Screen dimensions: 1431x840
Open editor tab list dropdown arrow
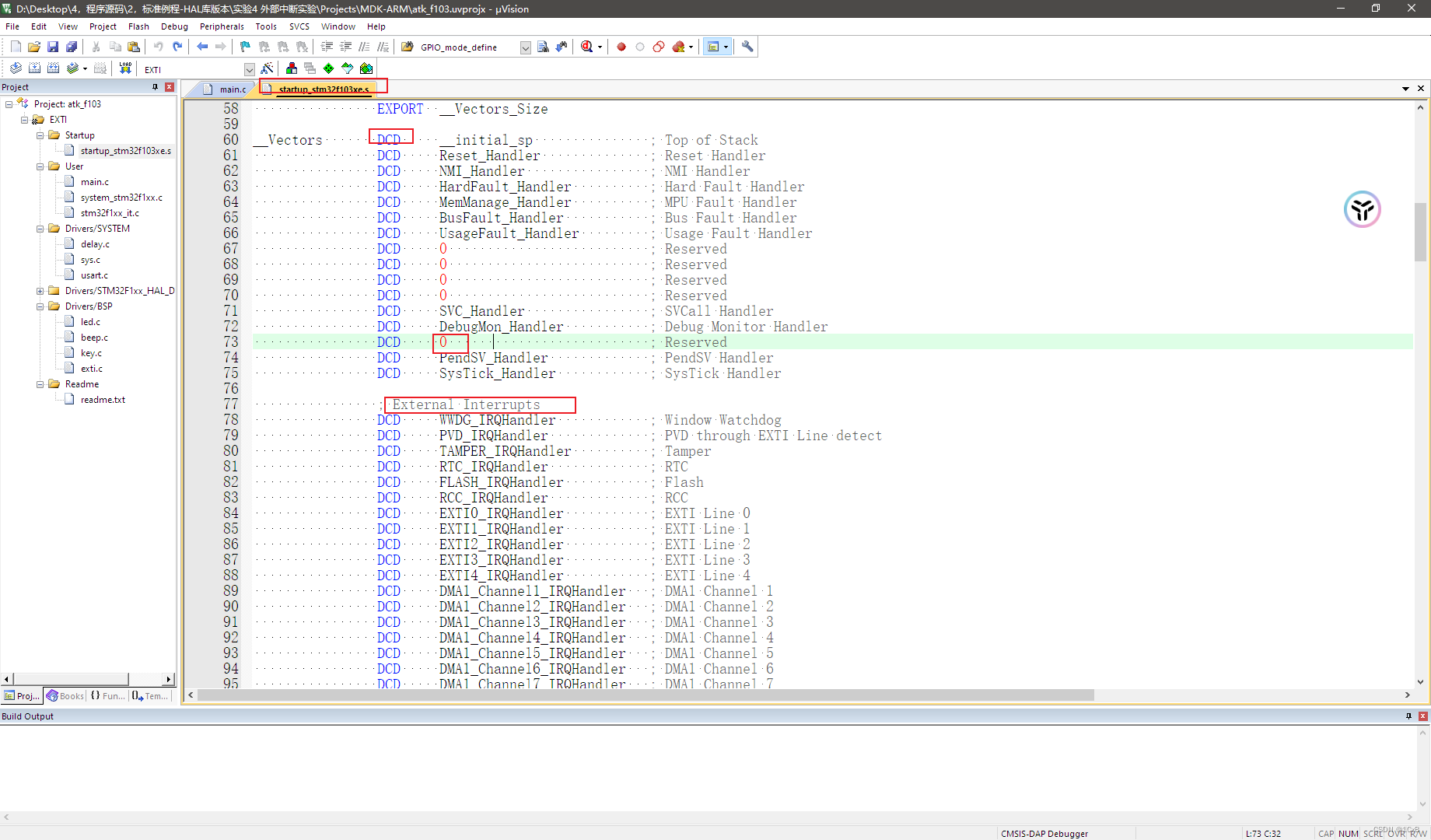1405,89
